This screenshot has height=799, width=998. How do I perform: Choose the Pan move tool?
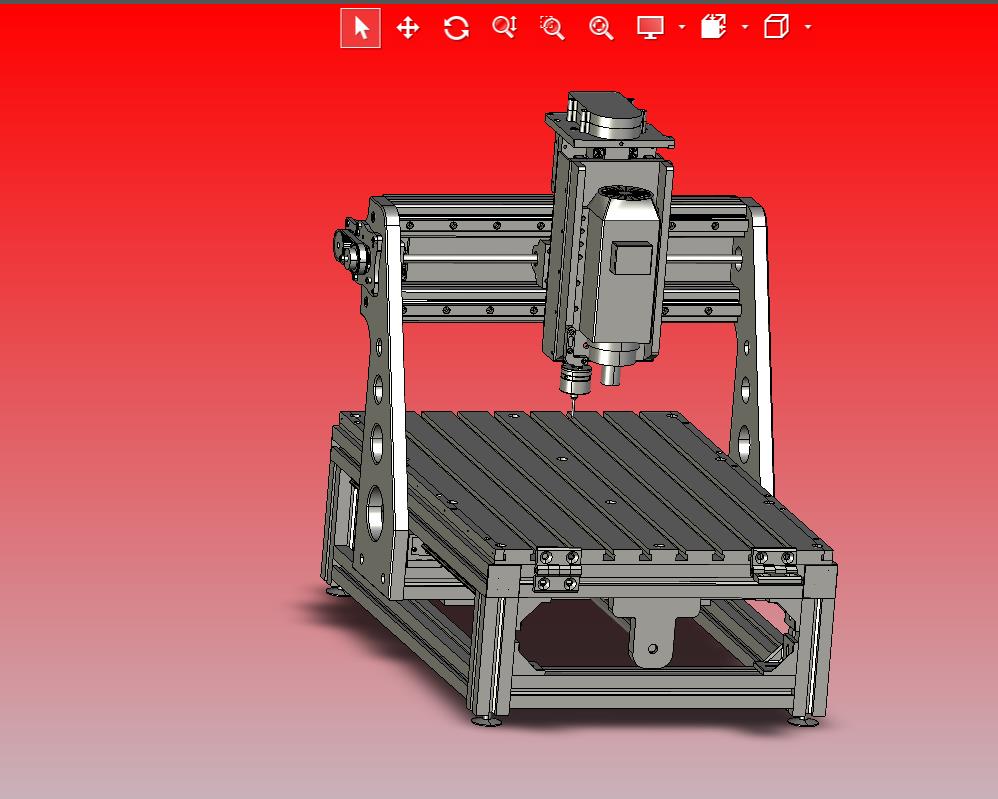pyautogui.click(x=407, y=28)
